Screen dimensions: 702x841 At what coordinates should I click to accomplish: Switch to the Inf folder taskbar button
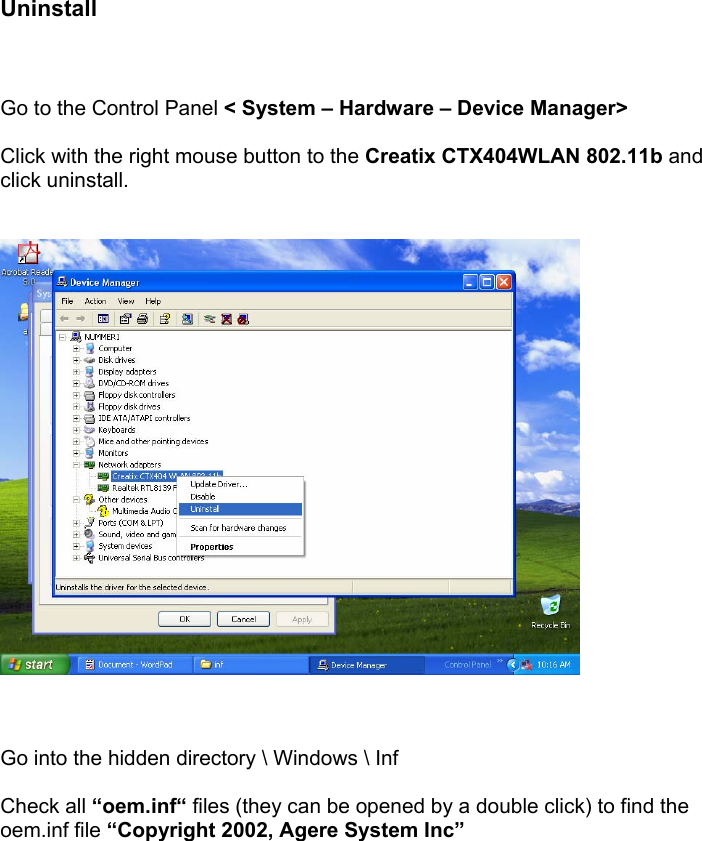point(249,665)
